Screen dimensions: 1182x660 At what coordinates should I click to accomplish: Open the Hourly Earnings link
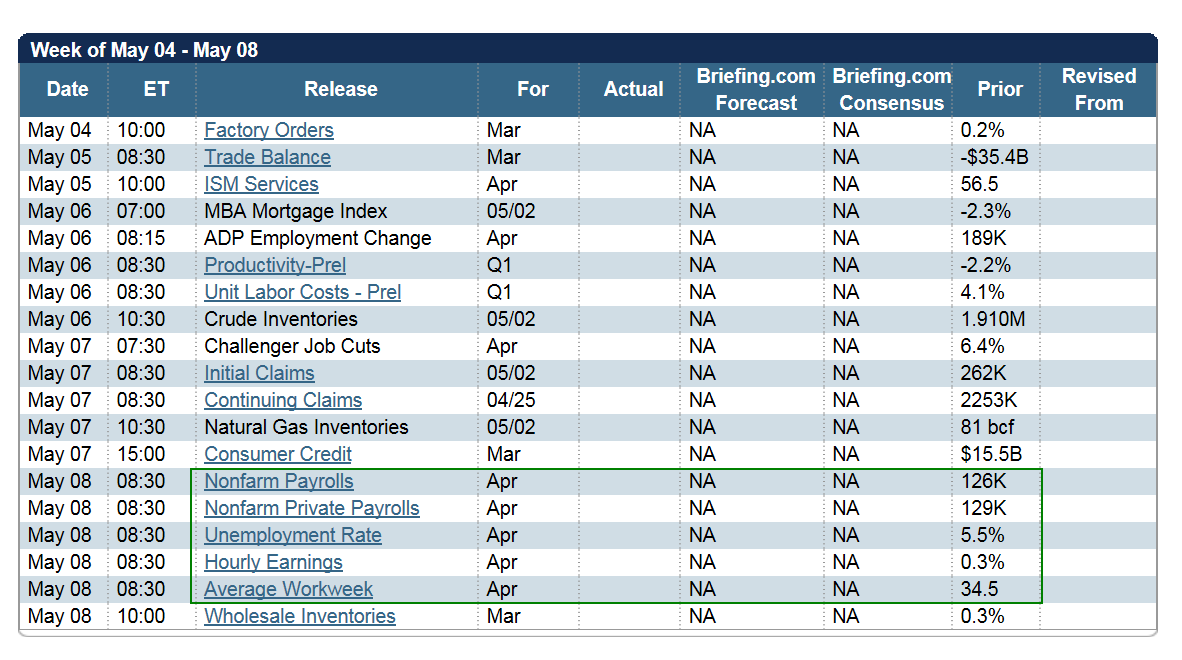pyautogui.click(x=274, y=563)
